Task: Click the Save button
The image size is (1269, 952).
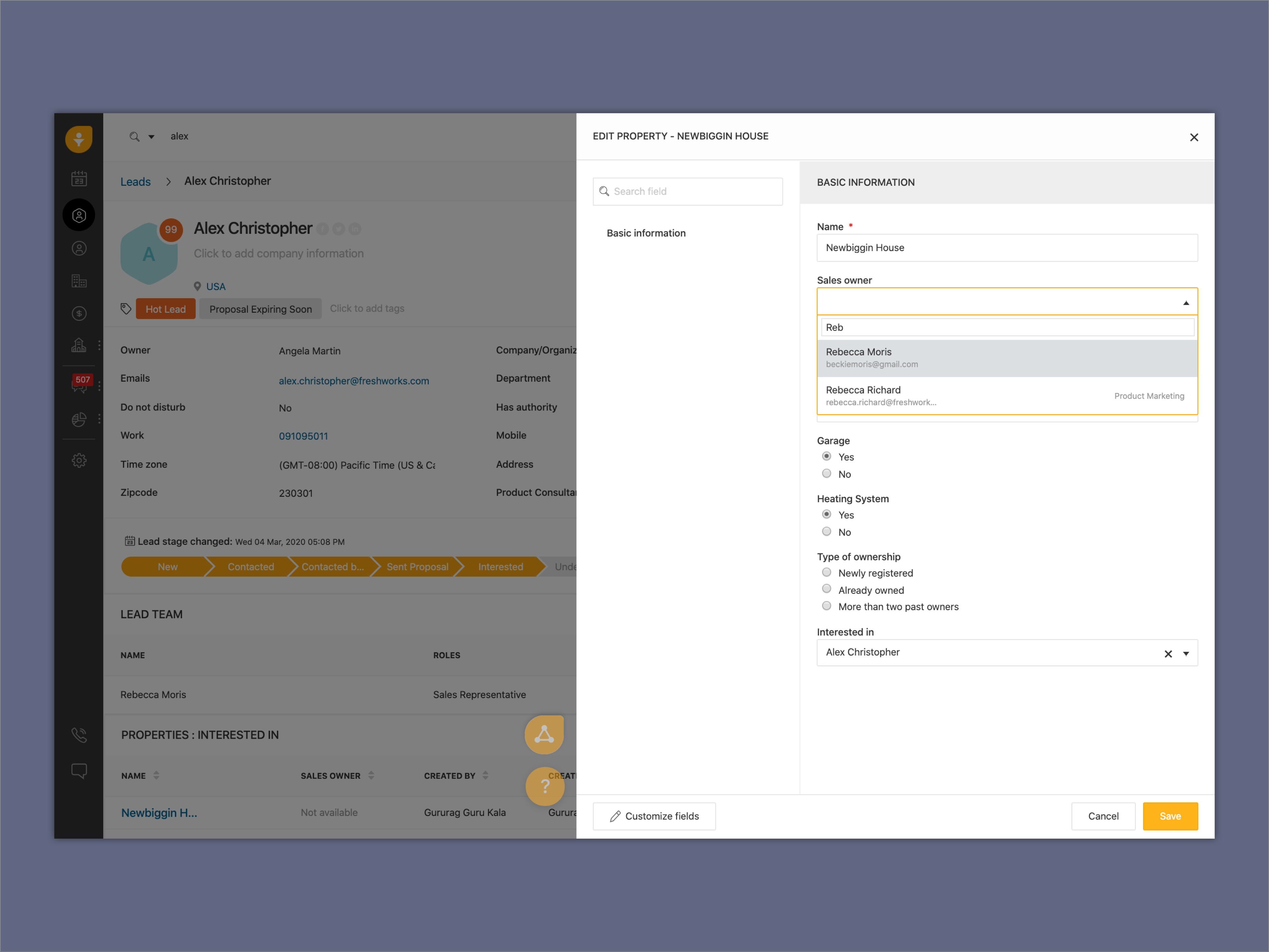Action: pos(1170,816)
